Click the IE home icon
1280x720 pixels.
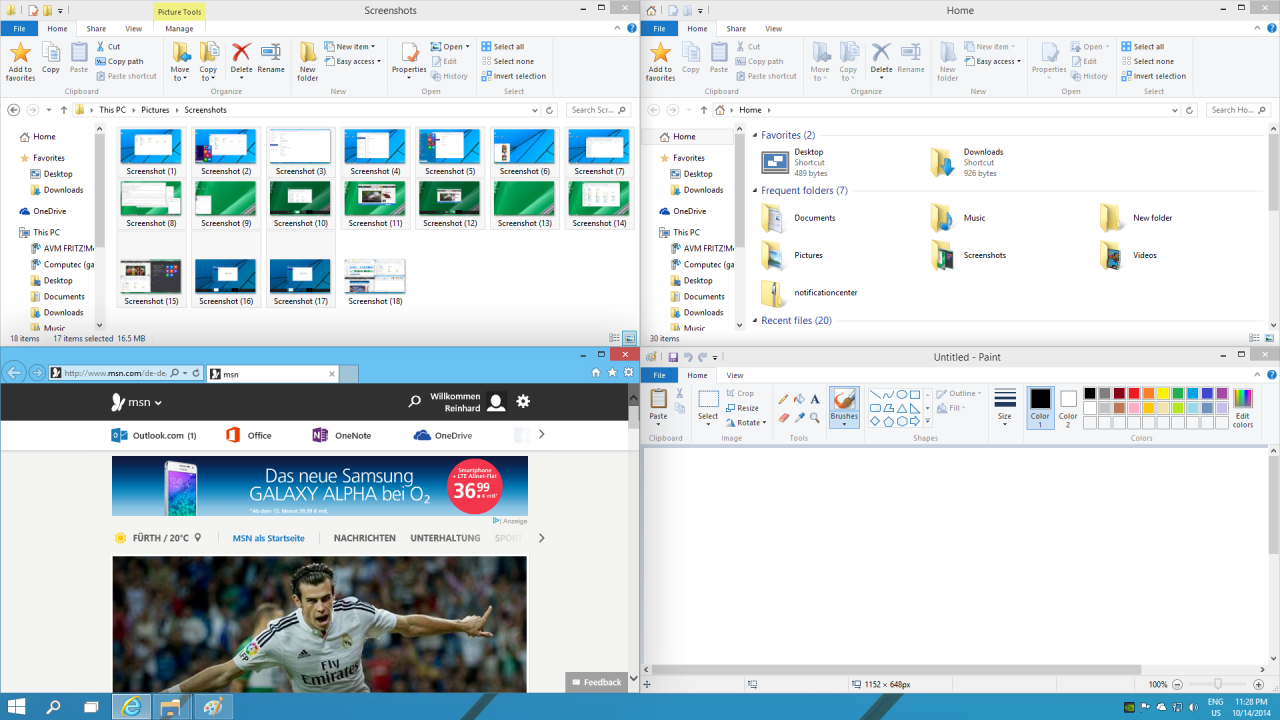tap(596, 372)
